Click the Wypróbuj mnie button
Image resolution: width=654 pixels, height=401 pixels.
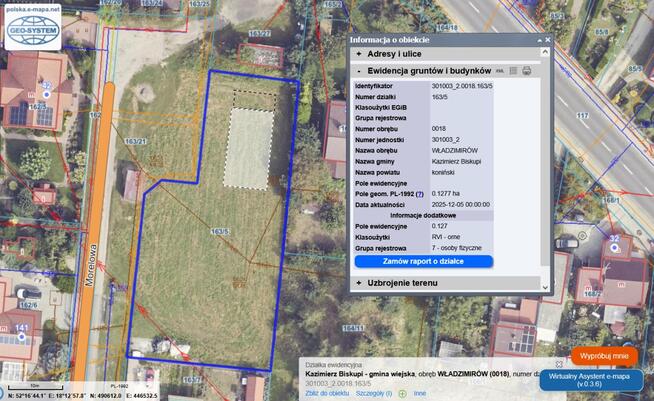(x=604, y=355)
